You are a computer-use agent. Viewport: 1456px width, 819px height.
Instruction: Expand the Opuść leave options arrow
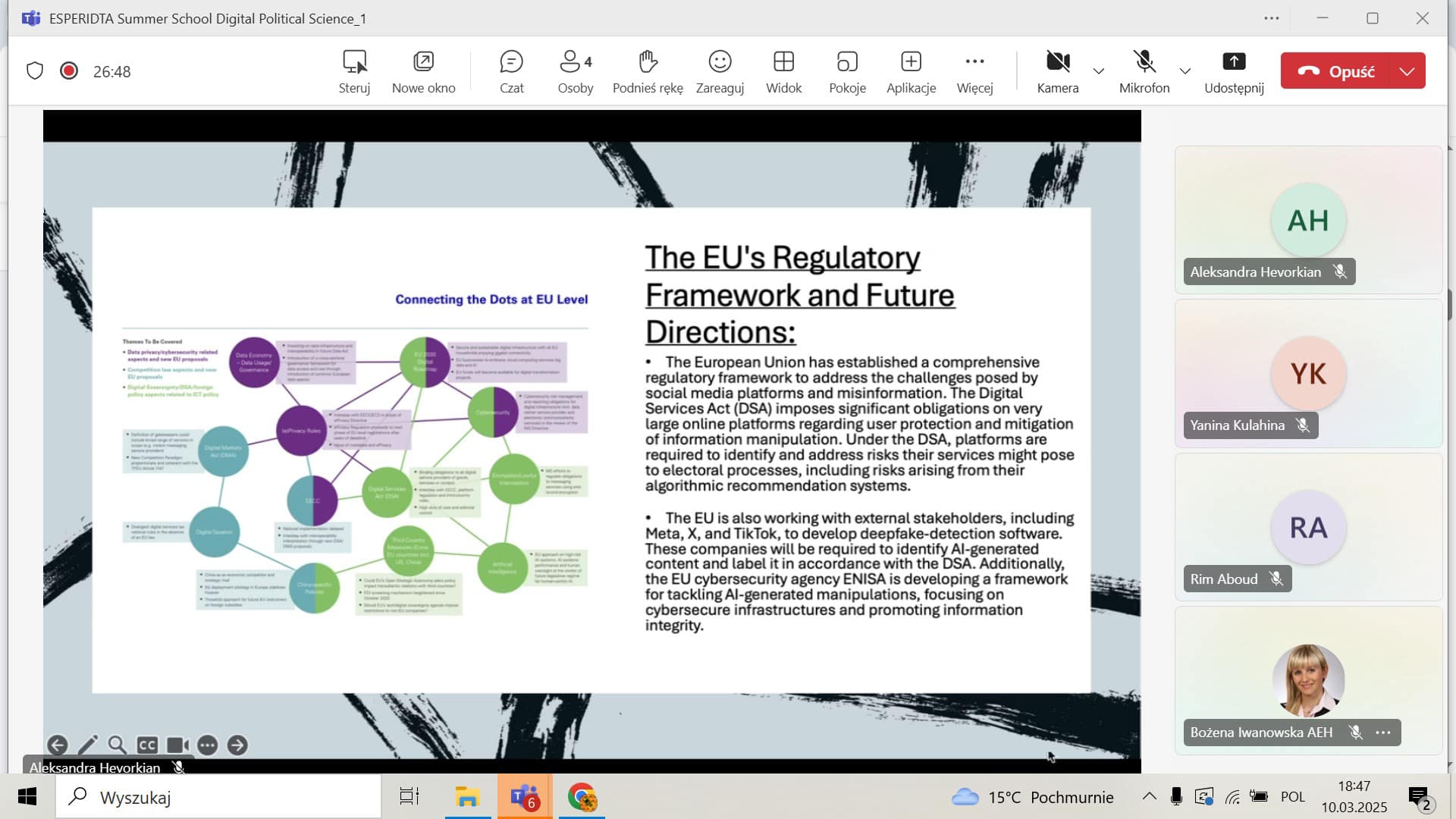[1407, 71]
